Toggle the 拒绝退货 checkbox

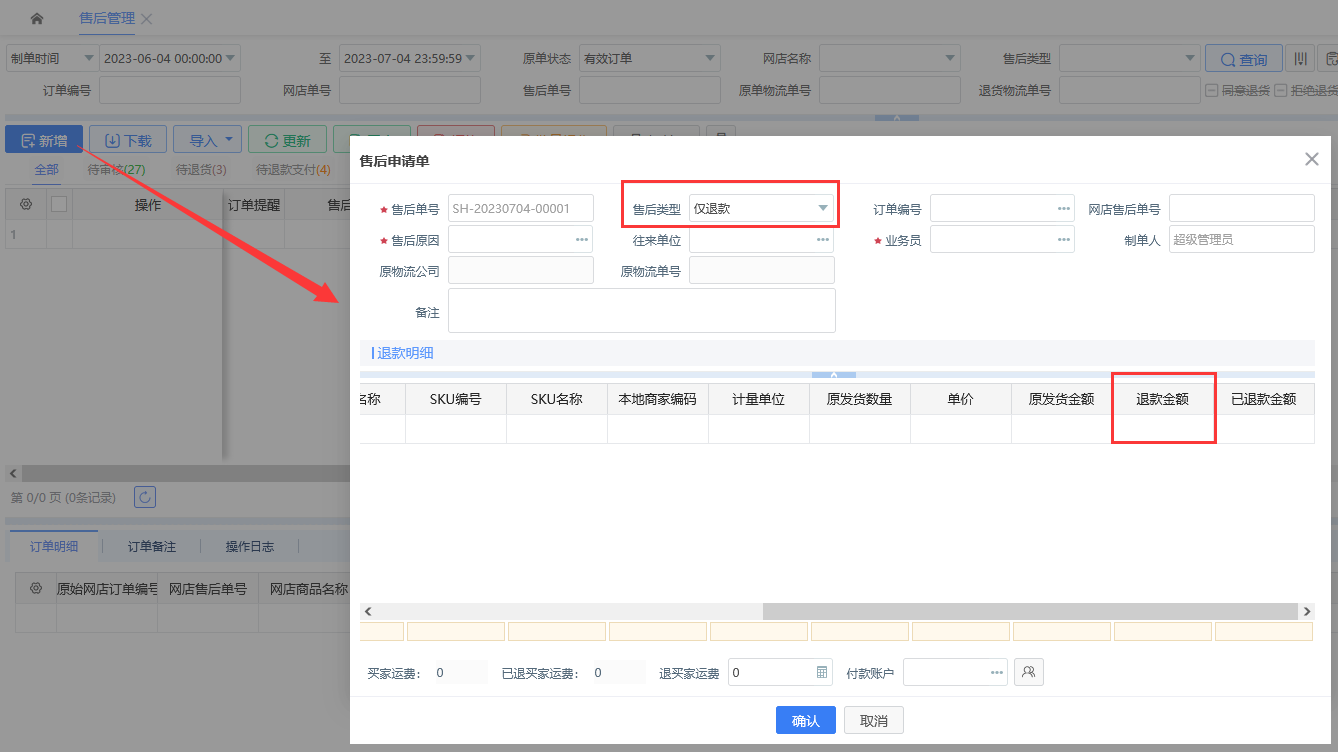pos(1280,90)
